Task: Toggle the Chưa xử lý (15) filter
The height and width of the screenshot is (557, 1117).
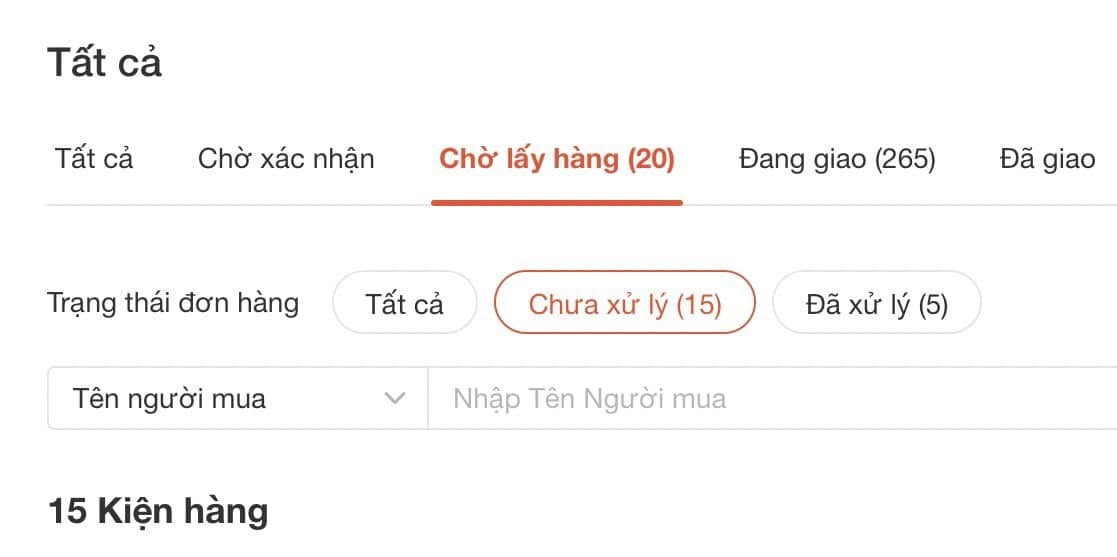Action: (x=624, y=303)
